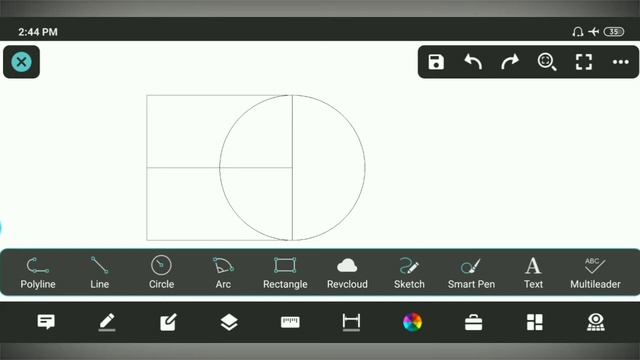Tap the headphones icon in status bar
This screenshot has width=640, height=360.
click(x=578, y=32)
